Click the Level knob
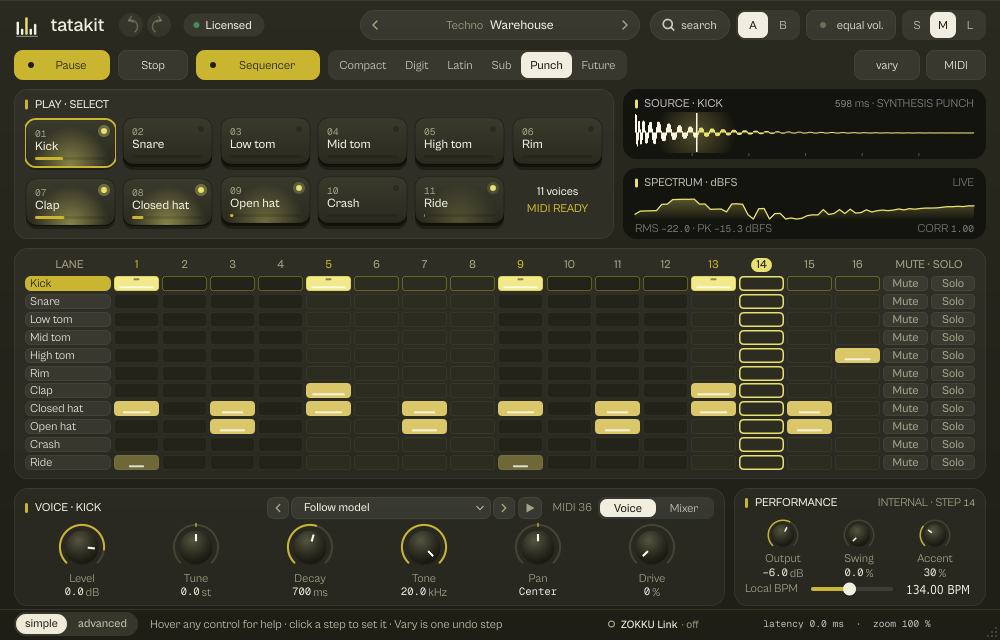This screenshot has width=1000, height=640. (82, 546)
